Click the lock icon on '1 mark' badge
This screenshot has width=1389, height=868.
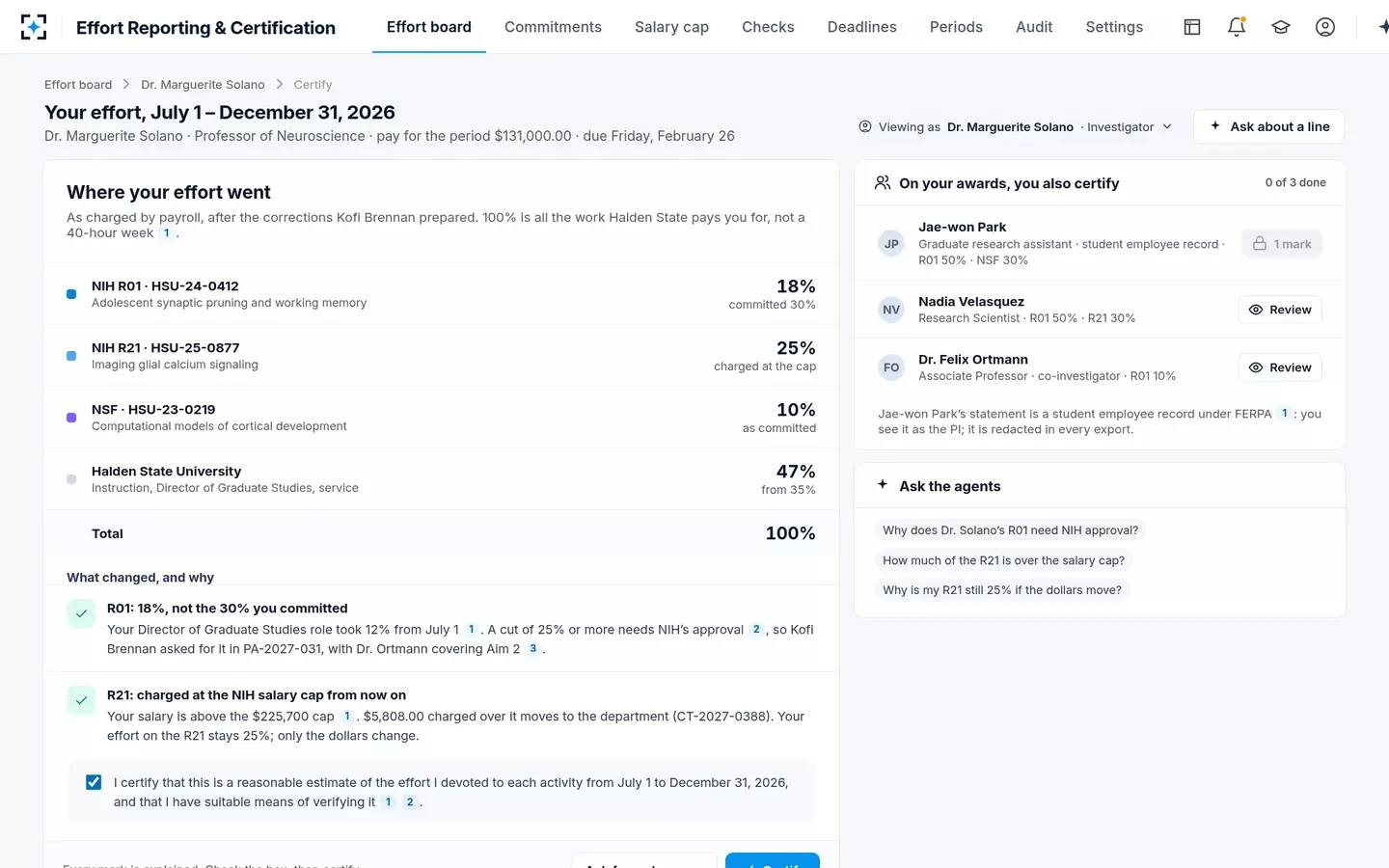1260,244
